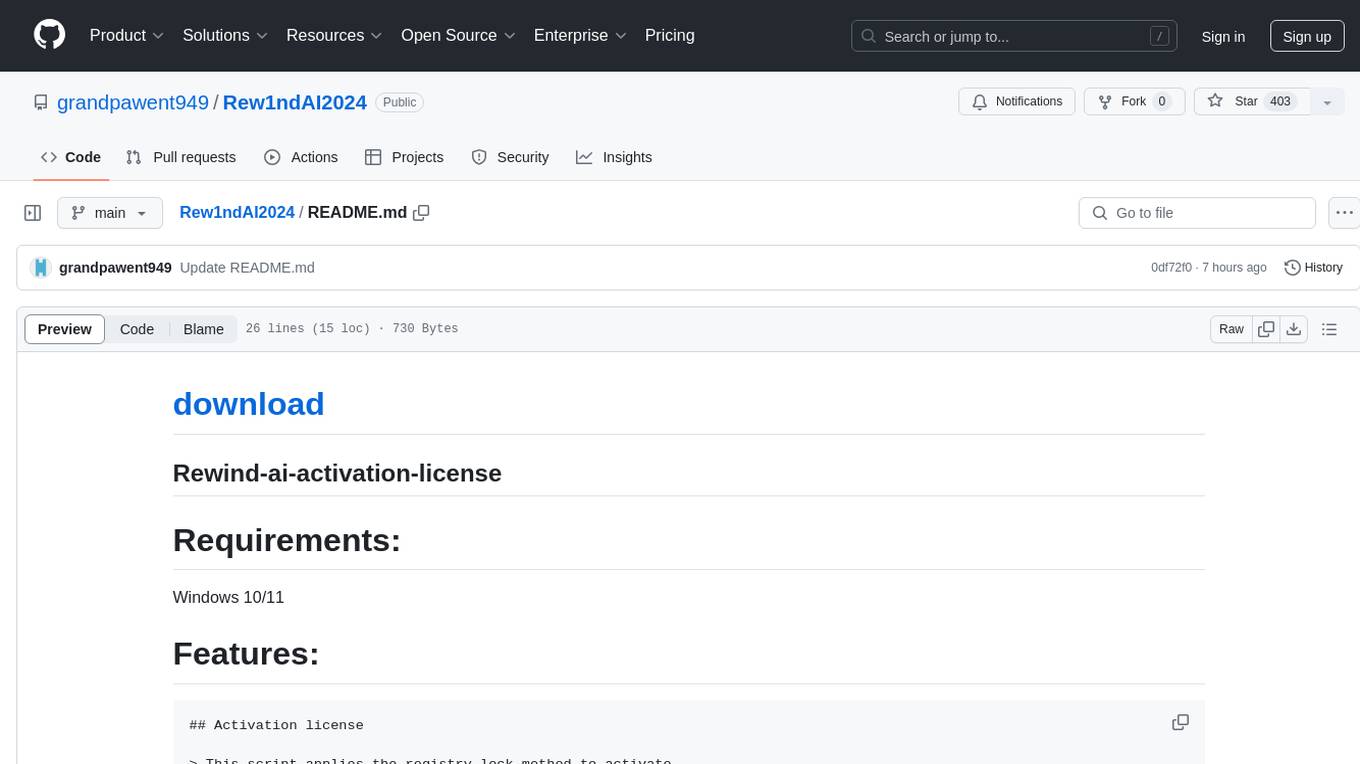This screenshot has height=764, width=1360.
Task: Open the Rew1ndAI2024 repository title link
Action: [295, 102]
